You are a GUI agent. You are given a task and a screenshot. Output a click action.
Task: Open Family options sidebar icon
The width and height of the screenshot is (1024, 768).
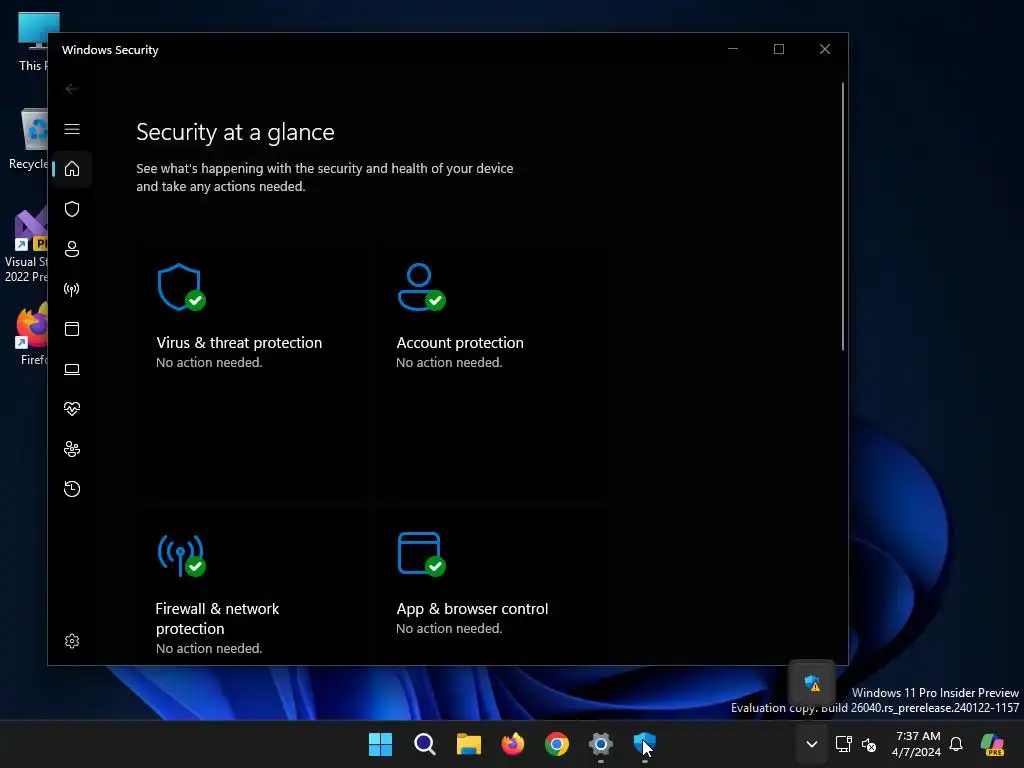72,449
